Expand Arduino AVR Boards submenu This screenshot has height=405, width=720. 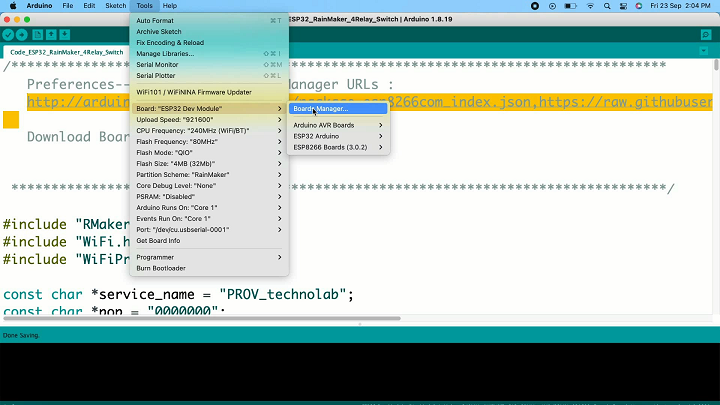click(338, 125)
